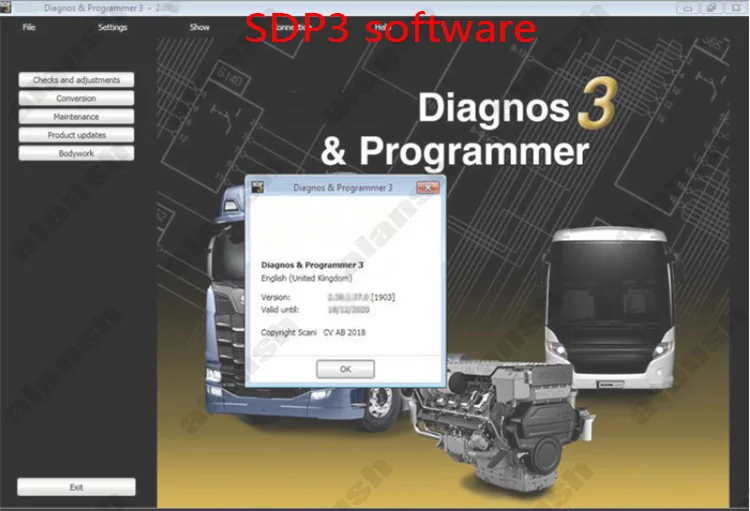Click the 'Diagnos & Programmer 3' bold text

coord(312,265)
